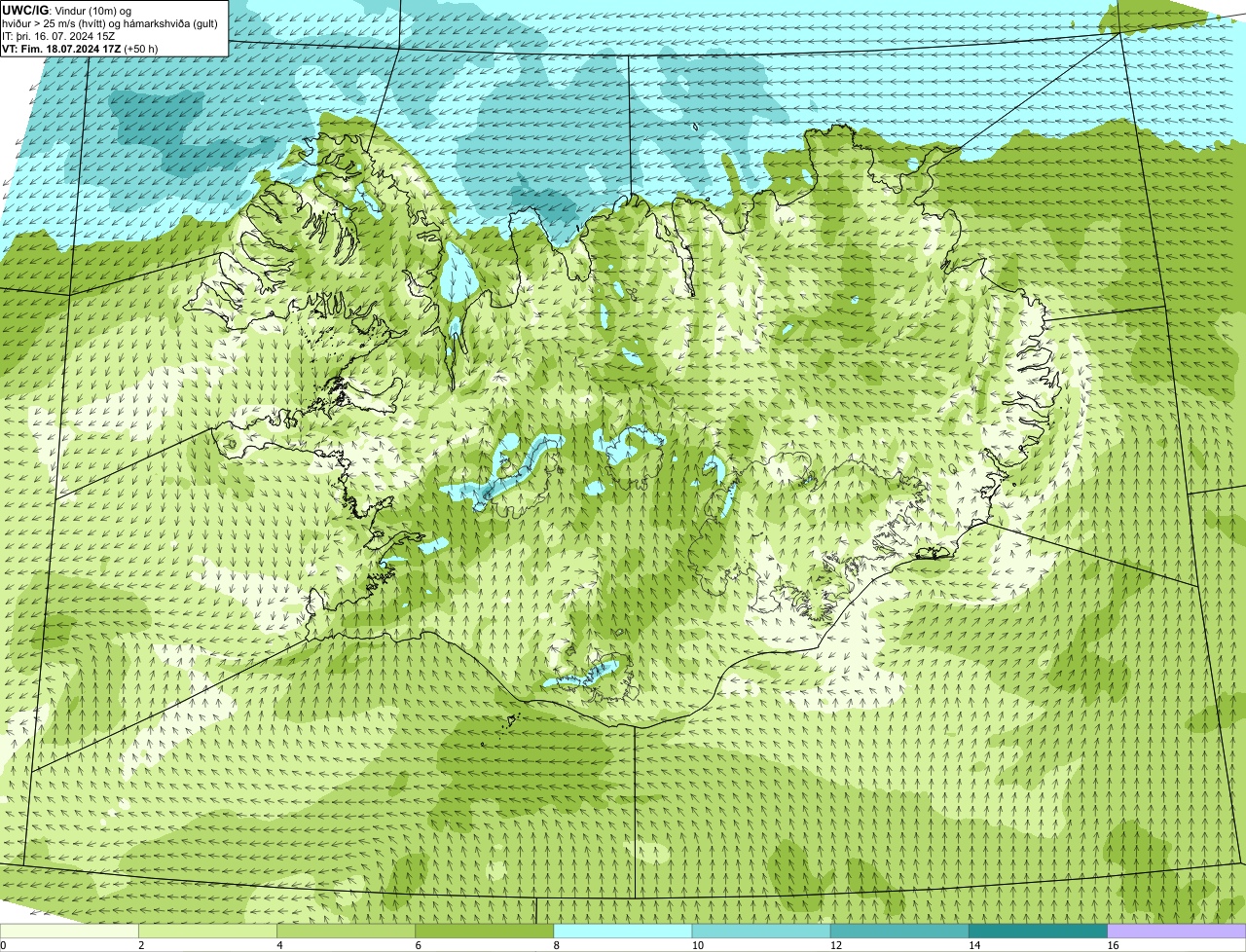Click the valid time 'VT: Fim. 18.07.2024 17Z (+50 h)'

[80, 49]
